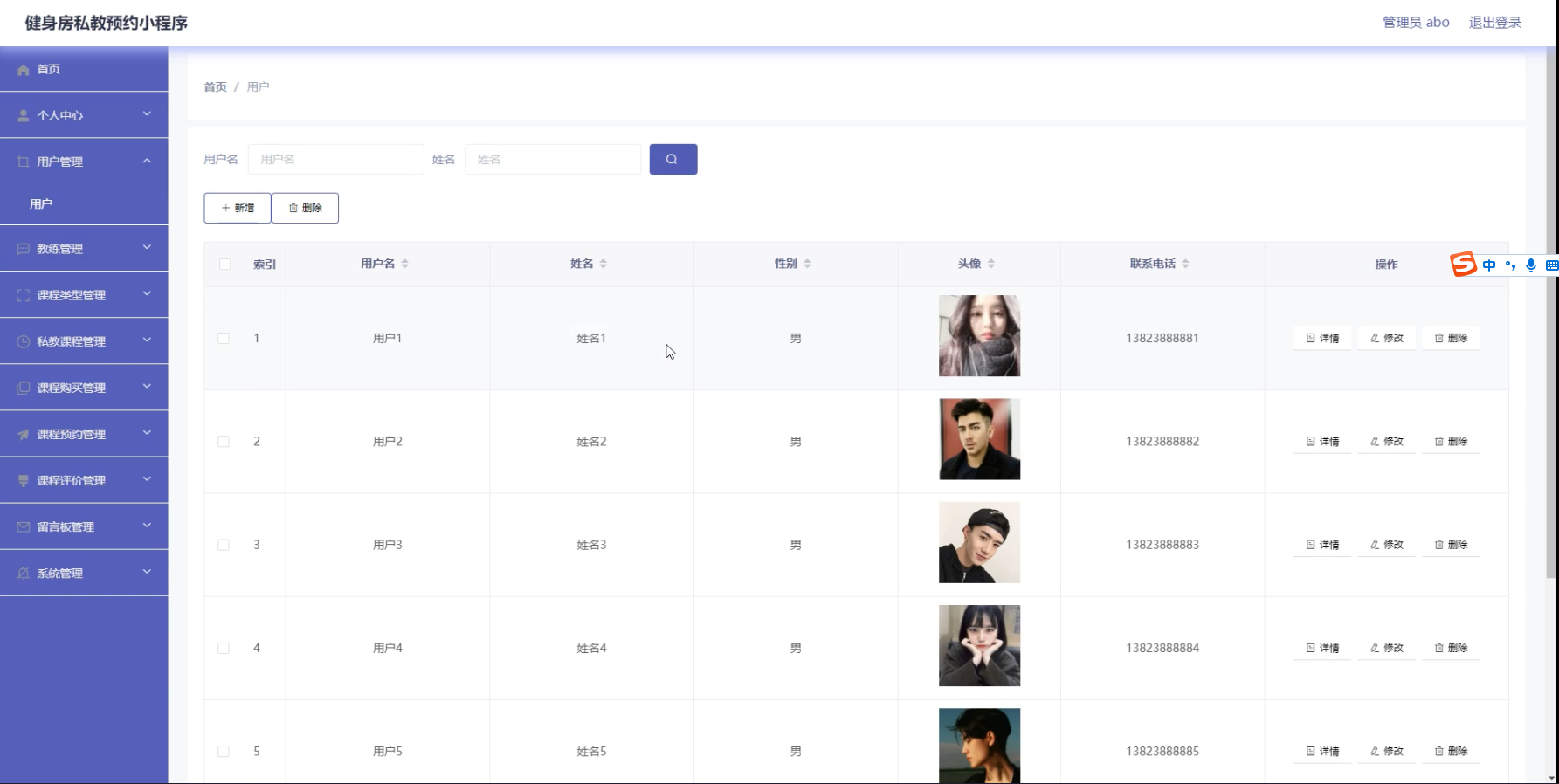Click the icon beside 课程评价管理
This screenshot has height=784, width=1559.
click(x=24, y=480)
